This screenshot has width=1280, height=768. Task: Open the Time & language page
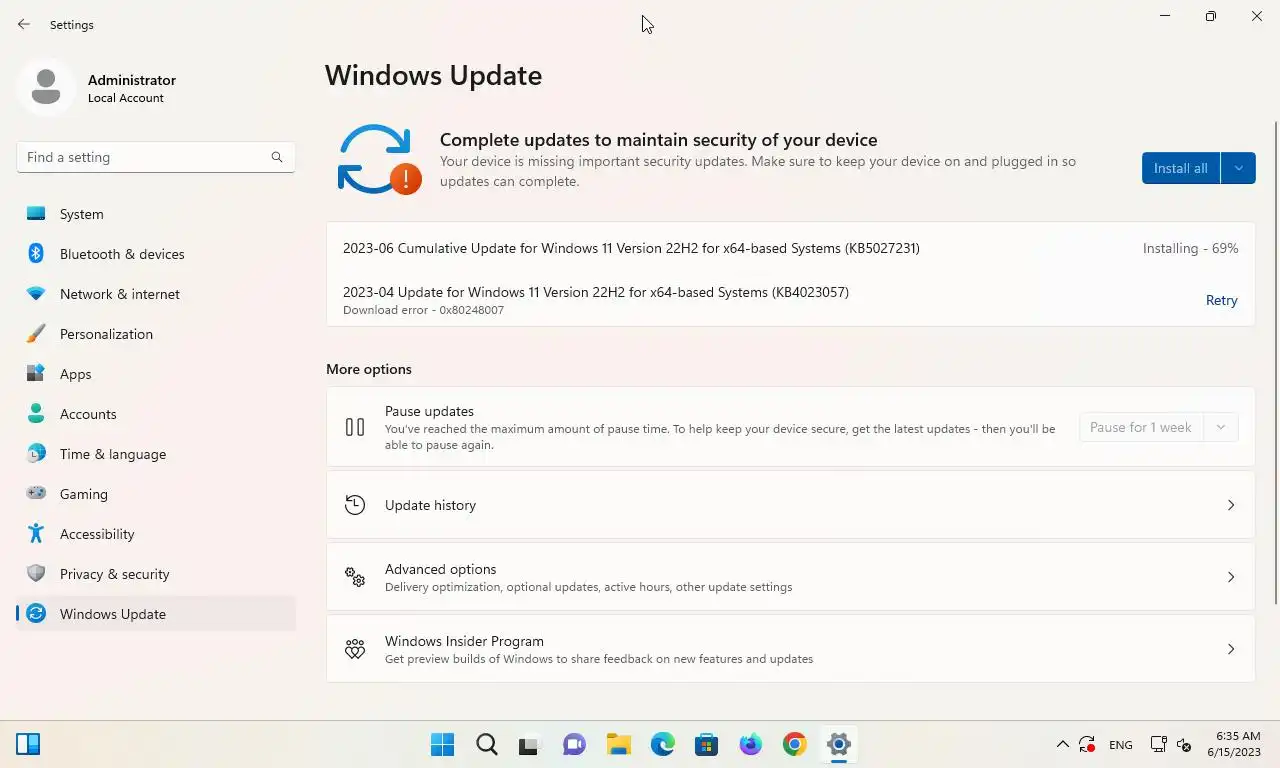[x=156, y=454]
